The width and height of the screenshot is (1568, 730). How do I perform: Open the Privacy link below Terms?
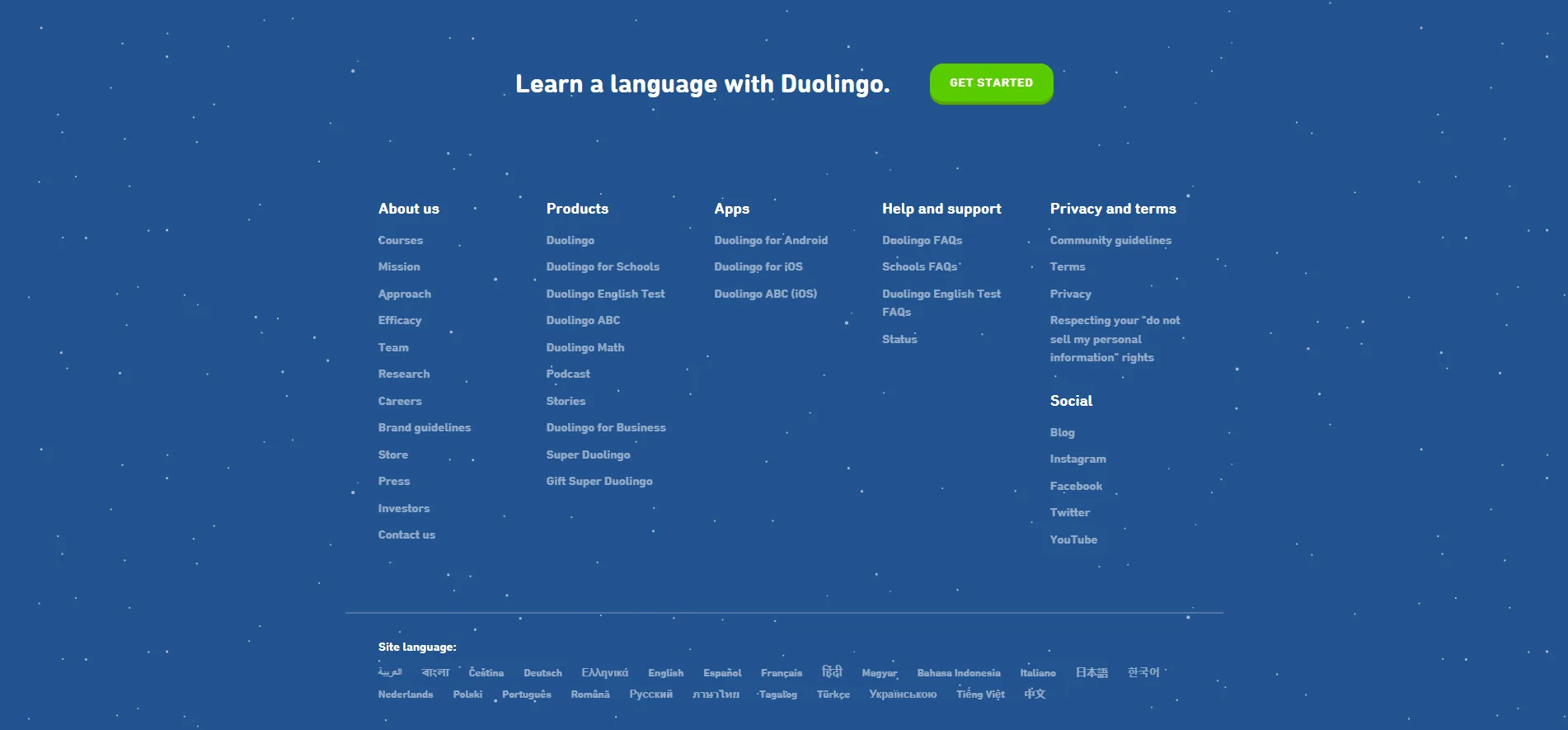(x=1070, y=294)
